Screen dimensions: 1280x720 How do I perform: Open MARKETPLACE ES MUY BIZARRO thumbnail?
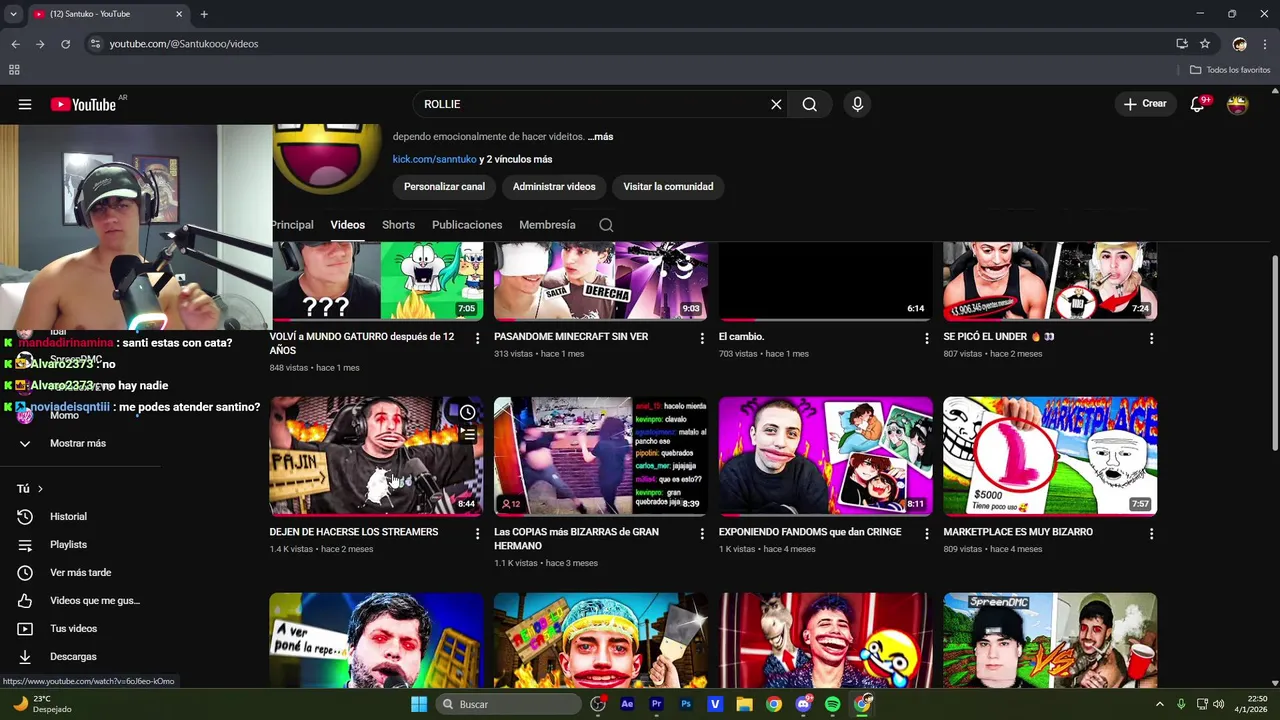tap(1050, 456)
